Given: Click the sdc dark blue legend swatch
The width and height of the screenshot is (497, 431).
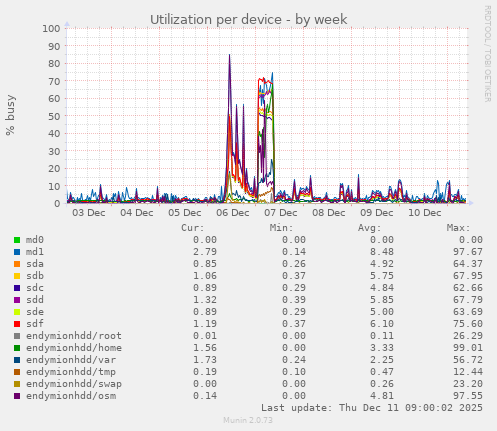Looking at the screenshot, I should click(x=17, y=288).
